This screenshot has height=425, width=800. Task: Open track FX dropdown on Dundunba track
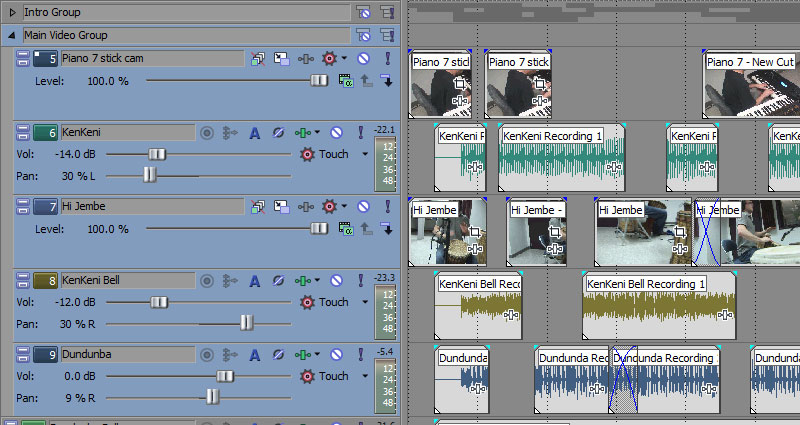(317, 354)
